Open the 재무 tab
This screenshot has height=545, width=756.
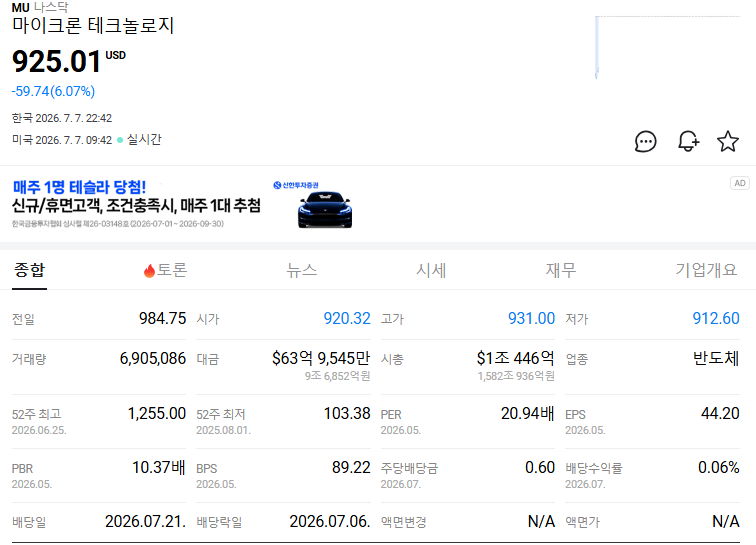click(561, 270)
